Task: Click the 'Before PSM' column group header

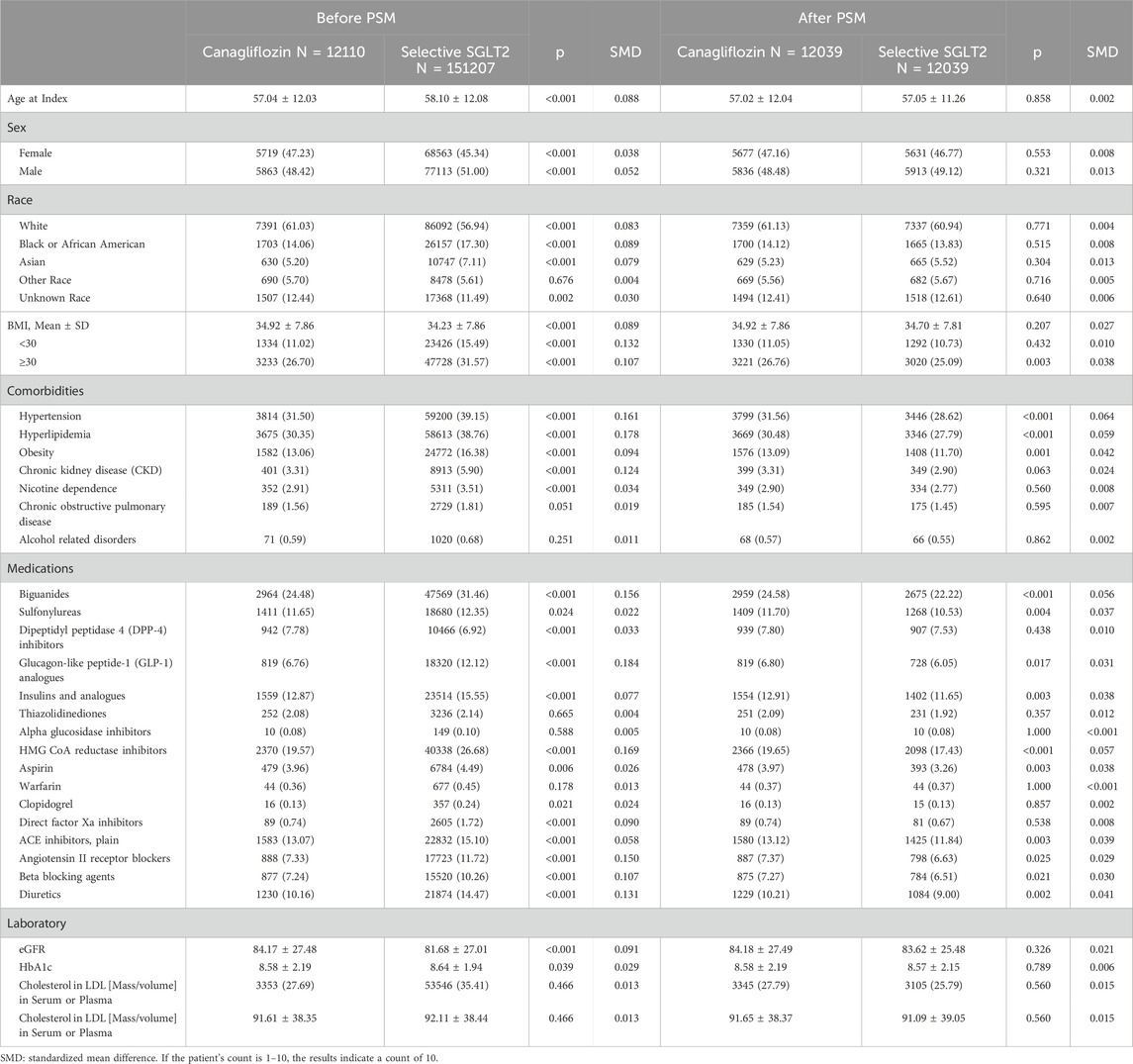Action: [356, 18]
